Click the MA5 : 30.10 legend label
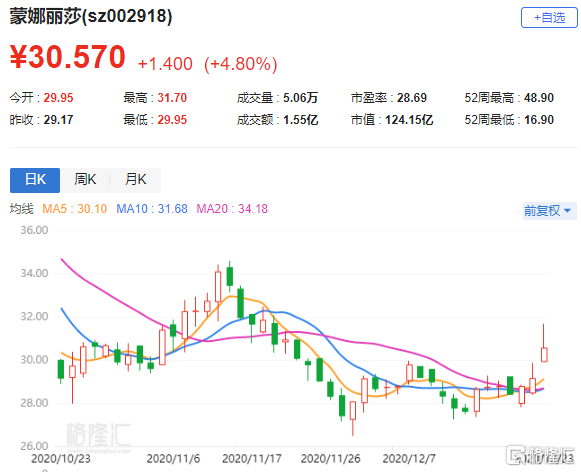The image size is (581, 472). 74,209
